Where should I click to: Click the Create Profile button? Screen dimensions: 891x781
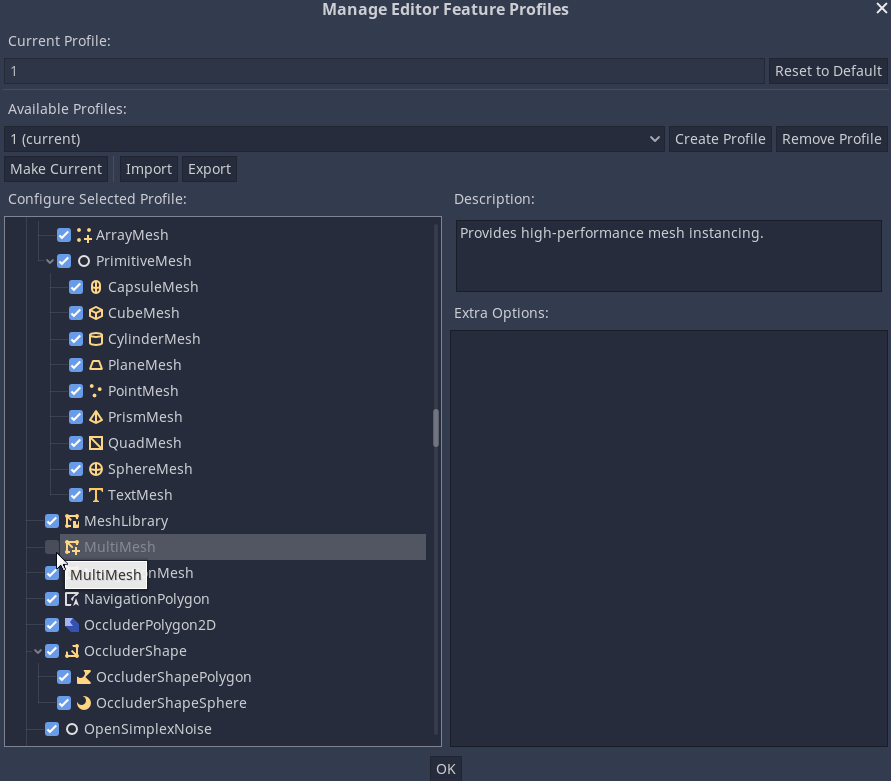[720, 139]
